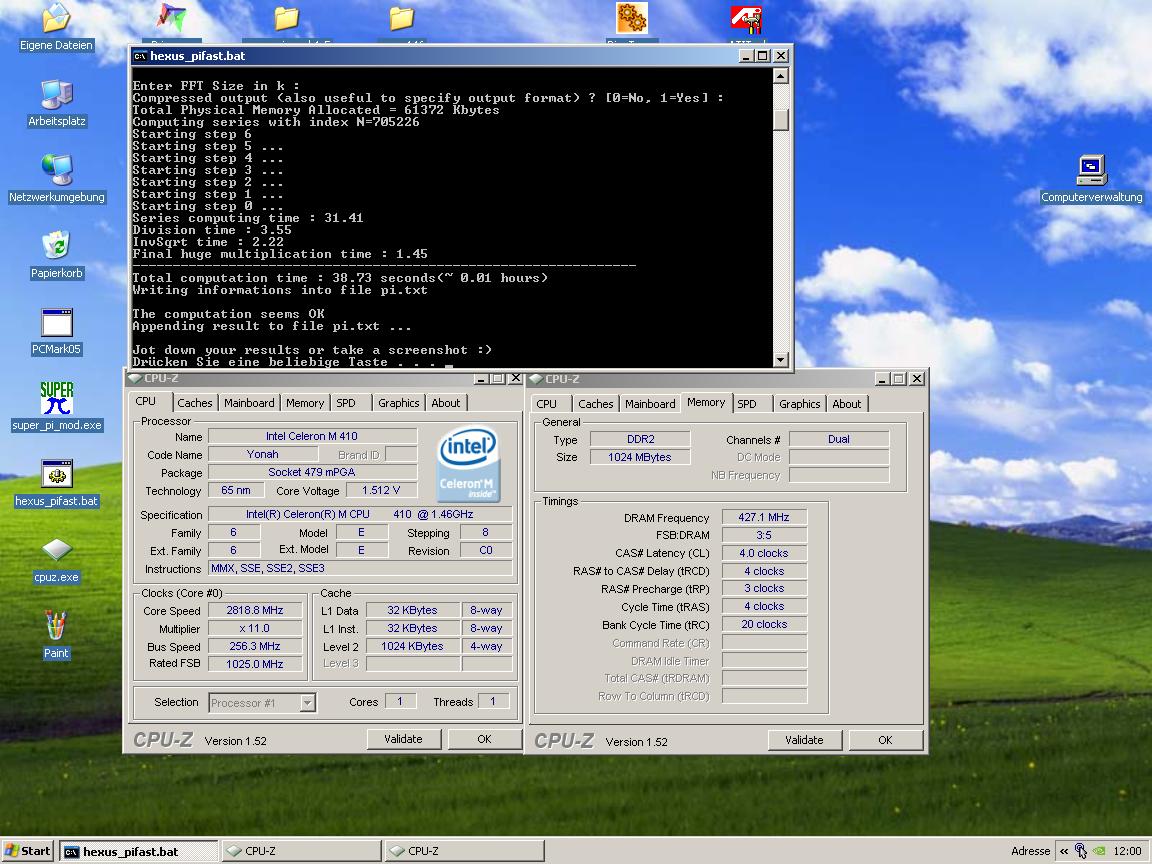The width and height of the screenshot is (1152, 864).
Task: Click Core Voltage value 1.512 V
Action: [x=381, y=490]
